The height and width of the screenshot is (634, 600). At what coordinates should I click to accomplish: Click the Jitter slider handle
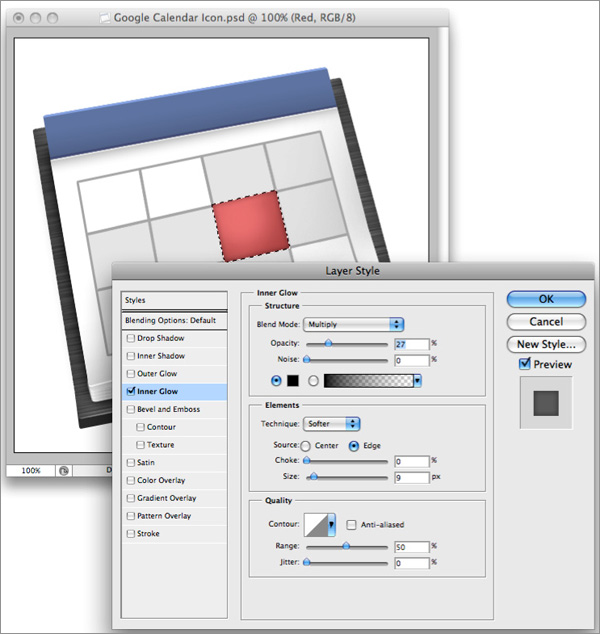click(x=307, y=562)
